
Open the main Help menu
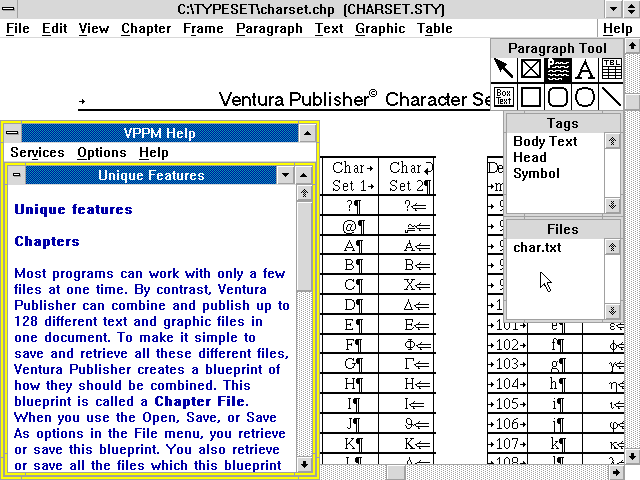[618, 29]
